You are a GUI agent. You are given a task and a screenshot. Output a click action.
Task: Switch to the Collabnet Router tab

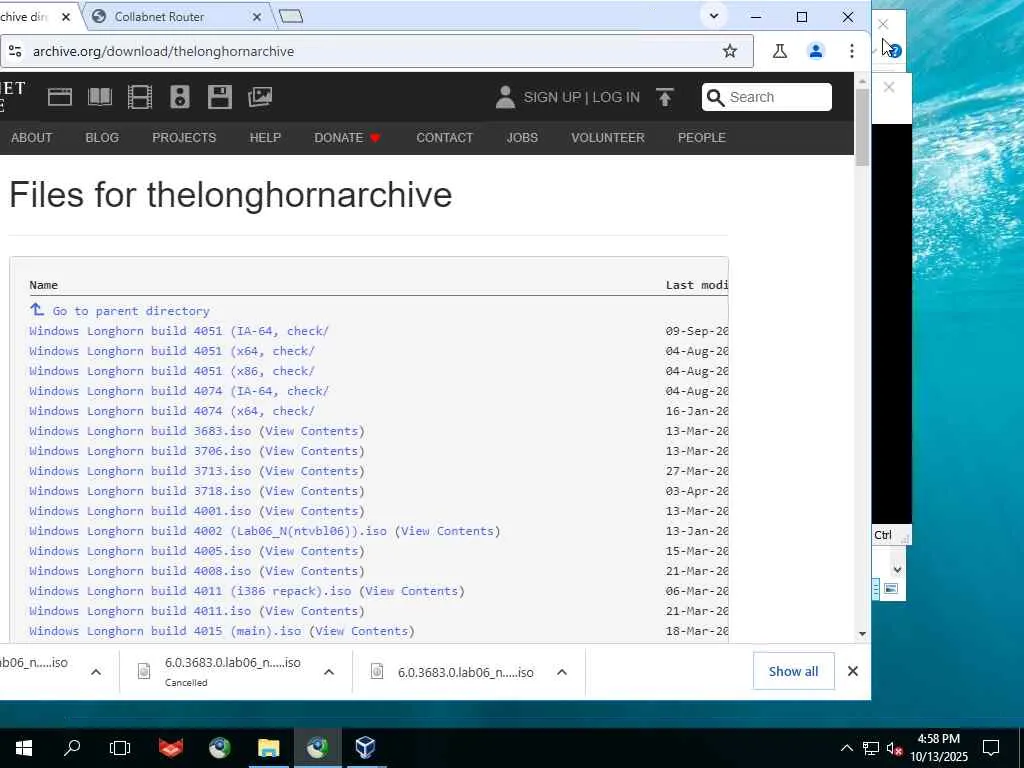[x=159, y=17]
